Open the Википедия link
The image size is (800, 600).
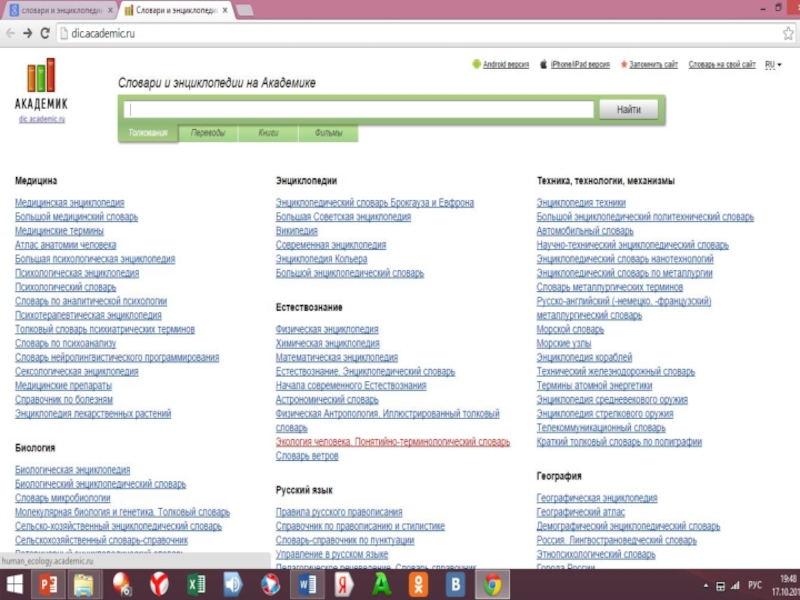point(296,231)
